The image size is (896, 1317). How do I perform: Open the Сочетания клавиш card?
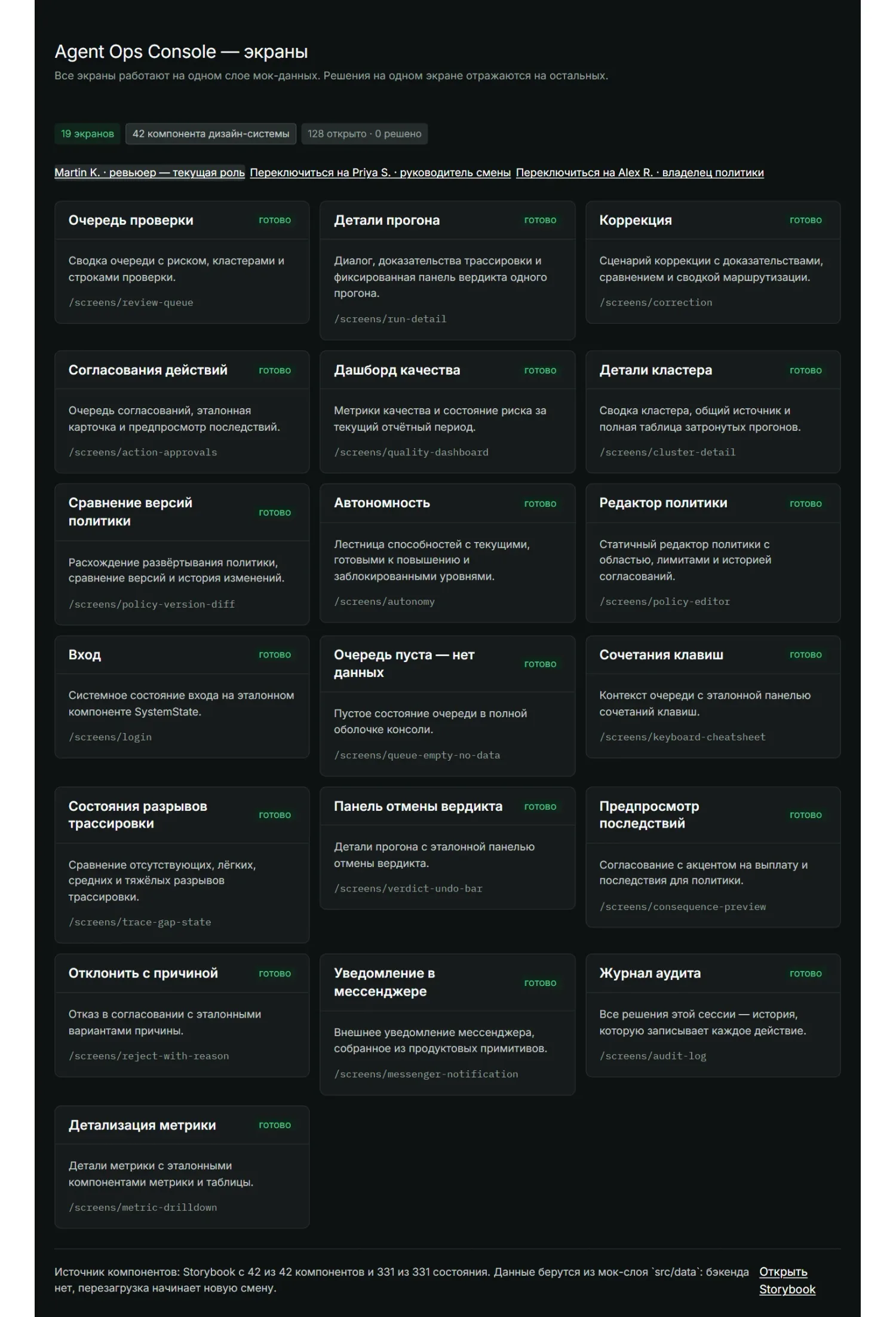pyautogui.click(x=713, y=697)
